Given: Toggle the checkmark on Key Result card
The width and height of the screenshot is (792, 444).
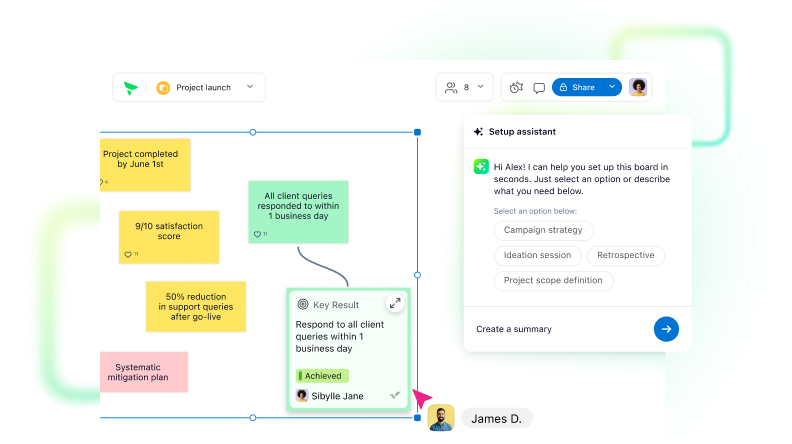Looking at the screenshot, I should coord(395,395).
